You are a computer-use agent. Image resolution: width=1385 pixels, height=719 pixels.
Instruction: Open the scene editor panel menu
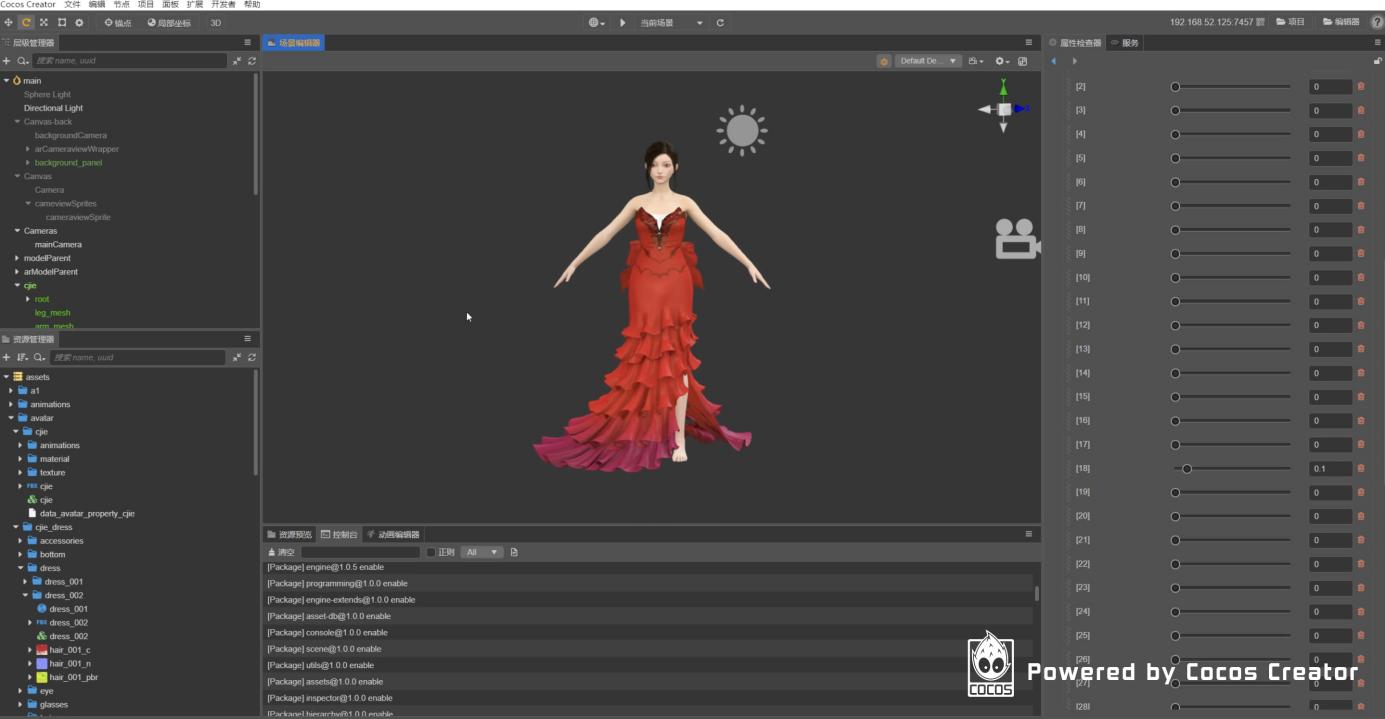(1028, 43)
